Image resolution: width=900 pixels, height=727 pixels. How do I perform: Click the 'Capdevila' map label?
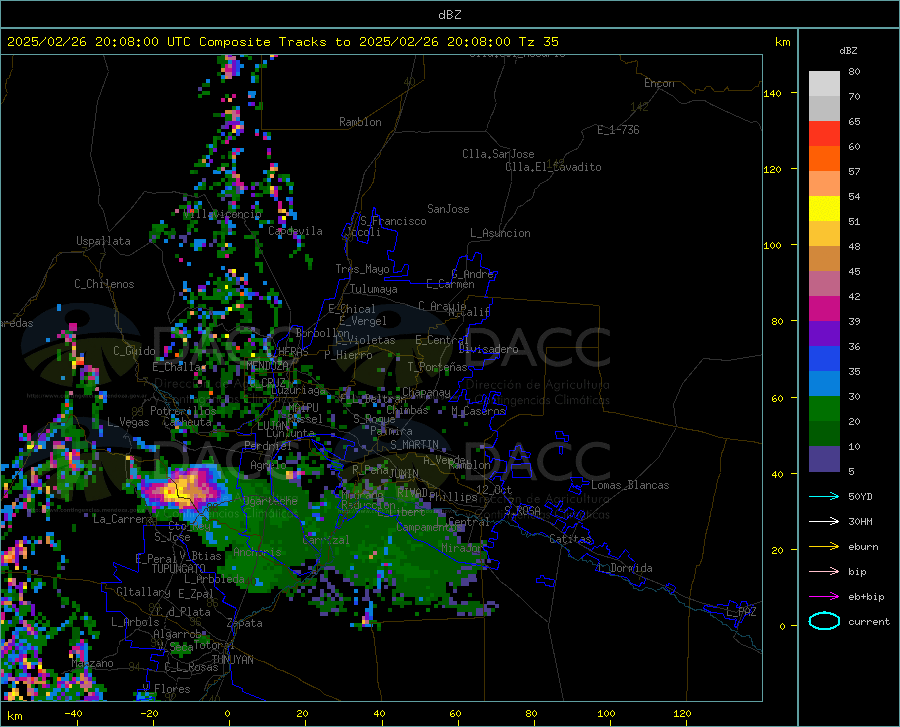295,231
